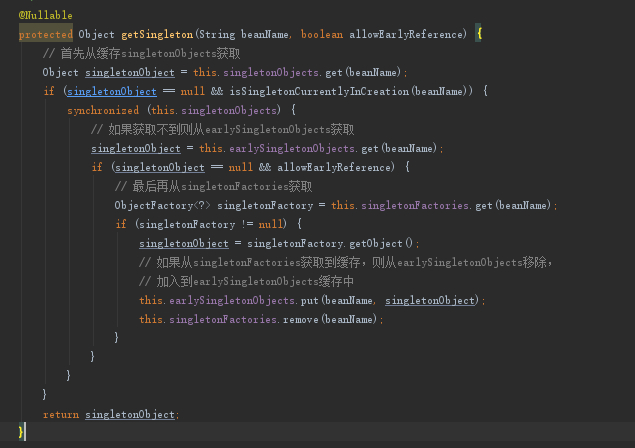Click earlySingletonObjects in the get(beanName) line
Viewport: 635px width, 448px height.
coord(292,149)
